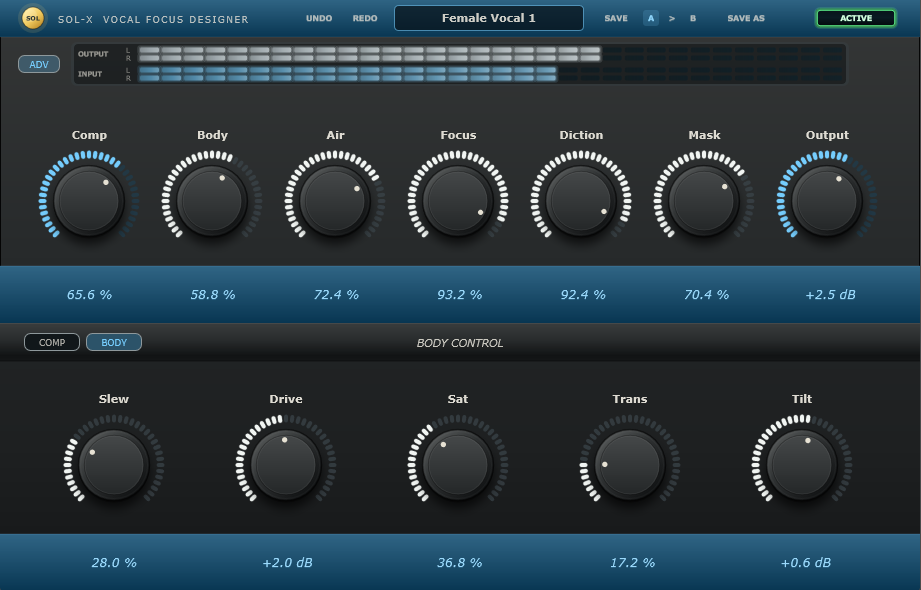Screen dimensions: 921x590
Task: Click the Slew knob
Action: [113, 465]
